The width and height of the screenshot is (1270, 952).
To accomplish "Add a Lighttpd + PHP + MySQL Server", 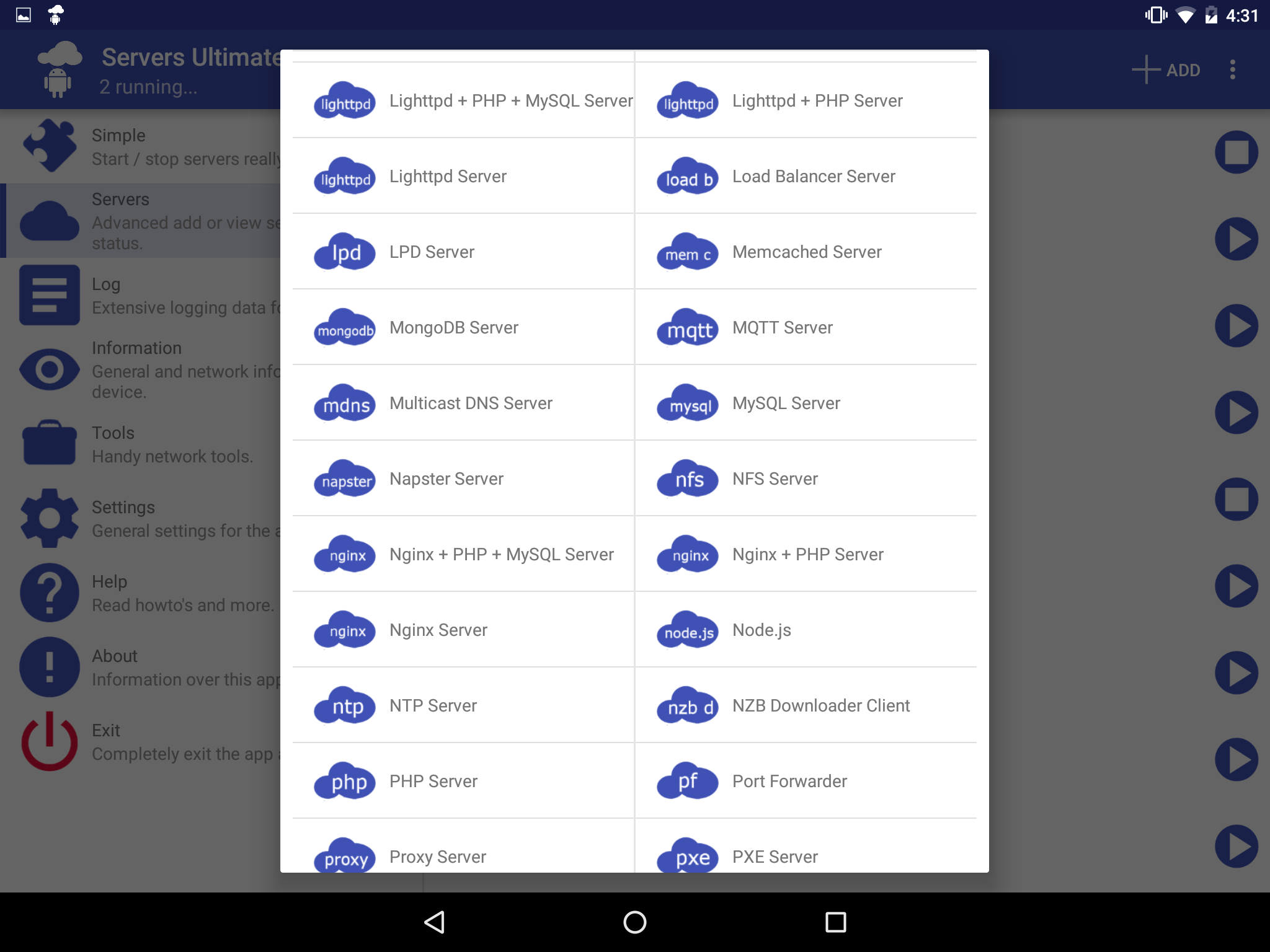I will coord(463,100).
